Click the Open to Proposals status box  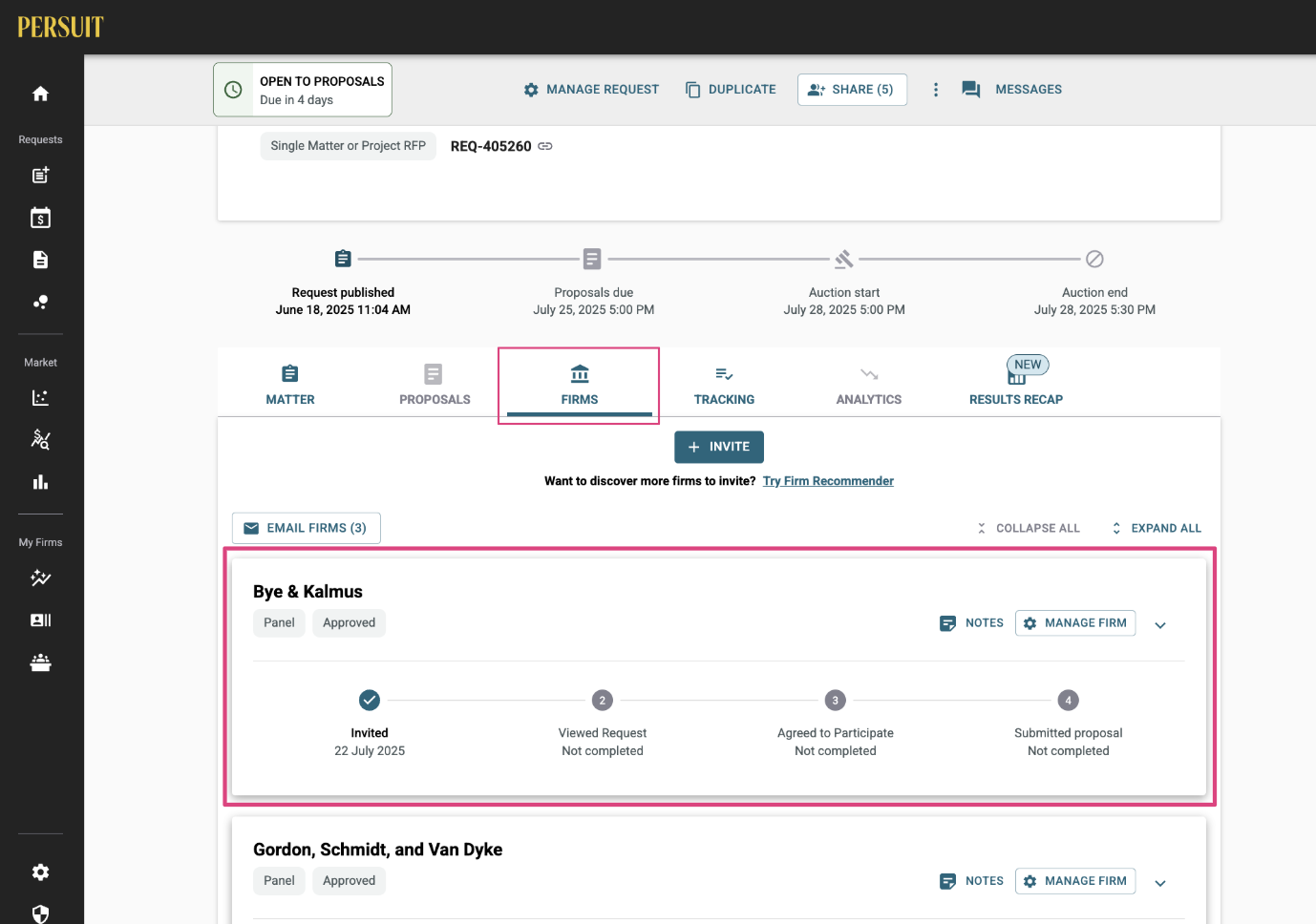point(303,90)
